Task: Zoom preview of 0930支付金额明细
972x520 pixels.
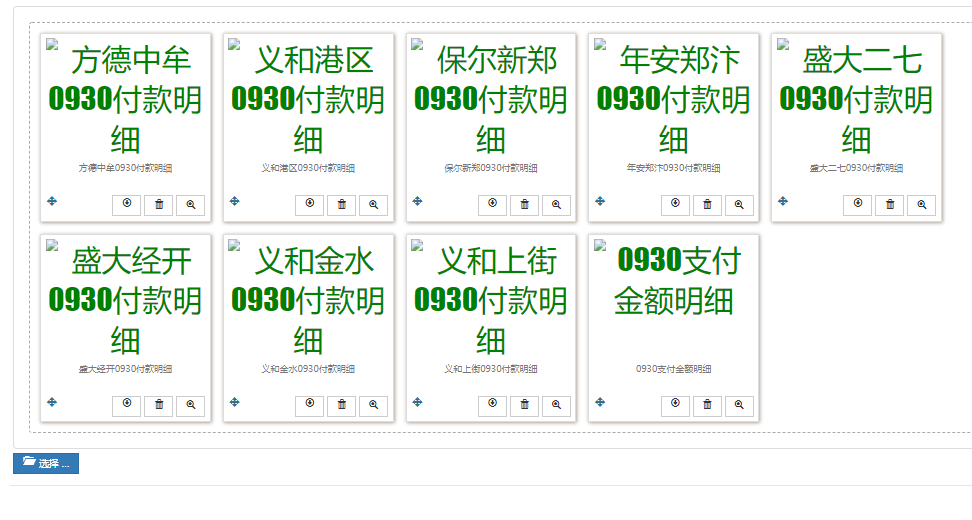Action: click(x=740, y=406)
